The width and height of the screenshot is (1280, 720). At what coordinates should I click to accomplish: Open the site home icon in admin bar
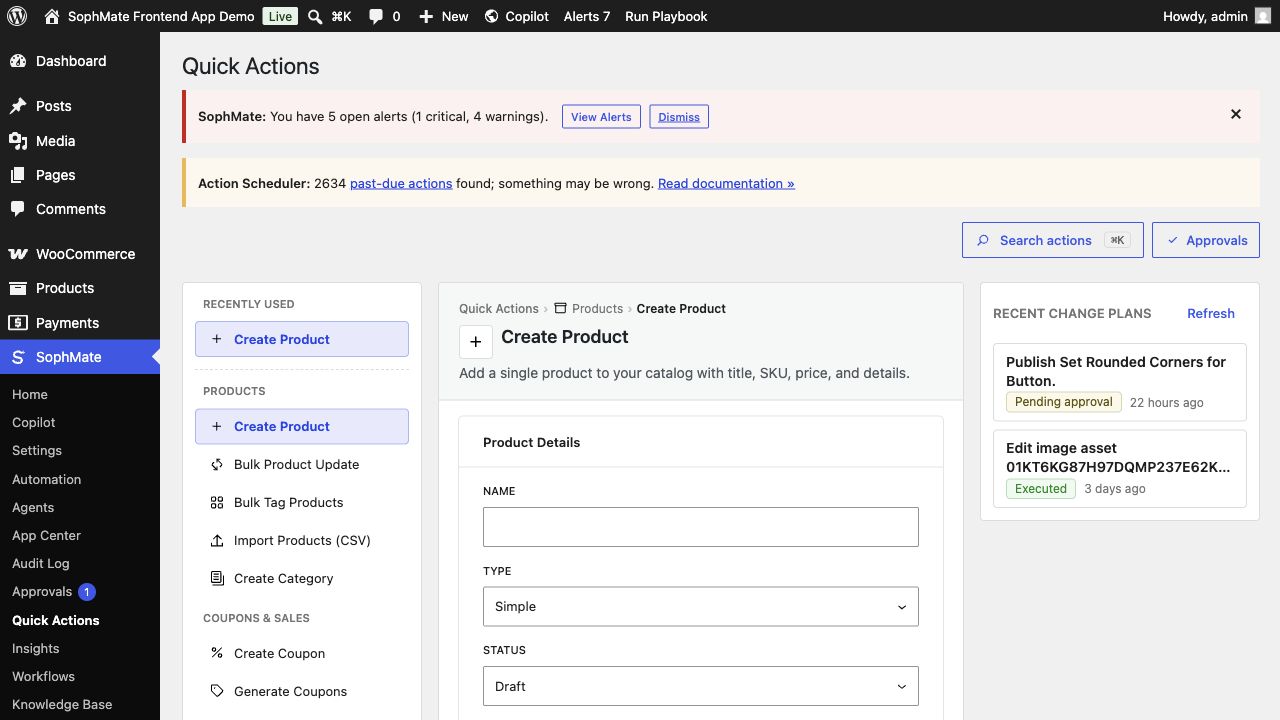point(52,16)
